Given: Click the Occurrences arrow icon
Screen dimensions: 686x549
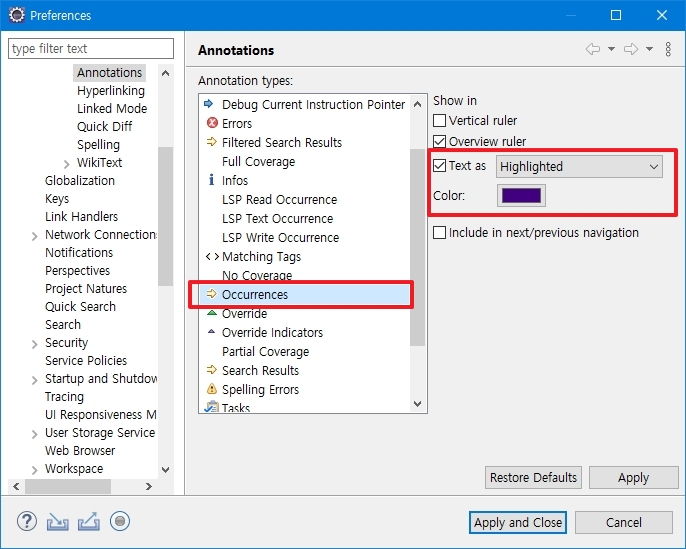Looking at the screenshot, I should click(x=212, y=294).
